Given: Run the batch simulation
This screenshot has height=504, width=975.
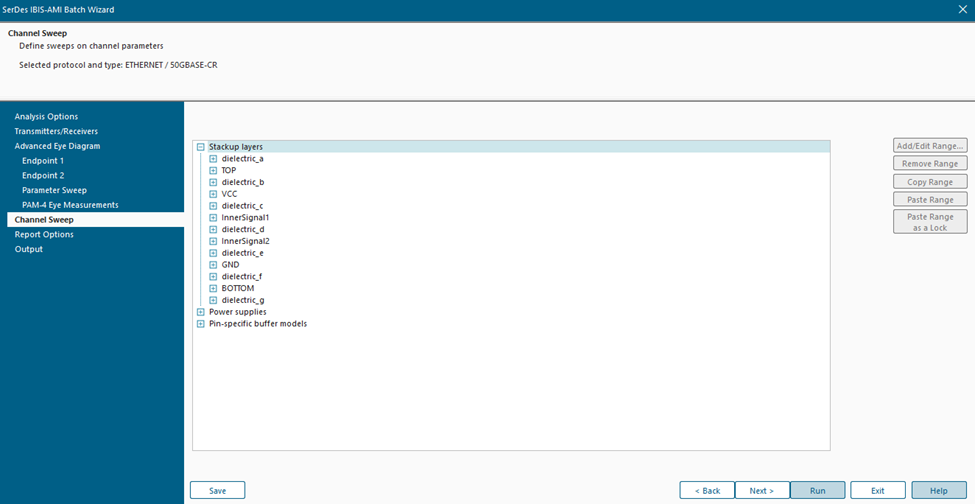Looking at the screenshot, I should 818,490.
